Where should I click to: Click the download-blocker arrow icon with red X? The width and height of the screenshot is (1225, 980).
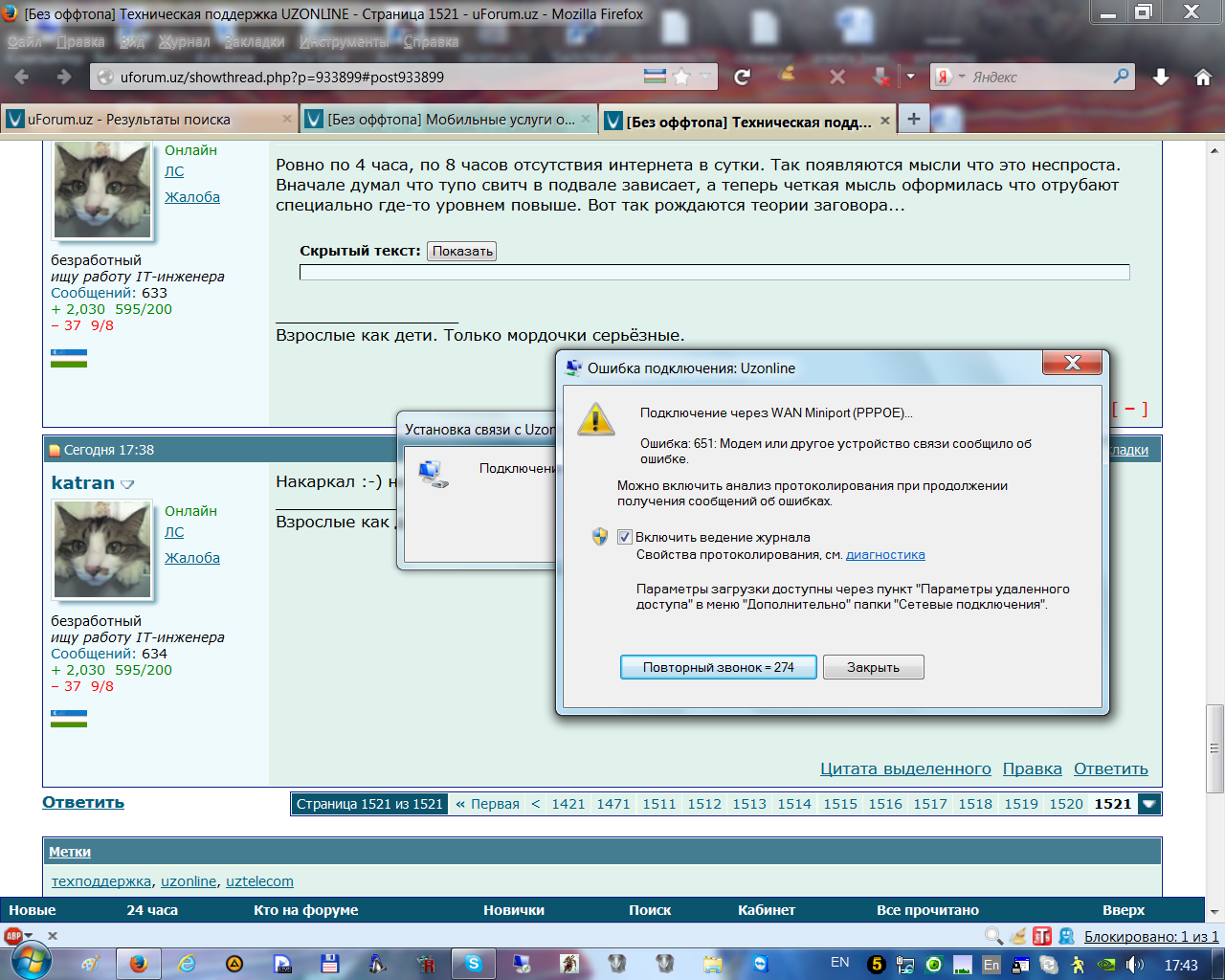click(881, 77)
